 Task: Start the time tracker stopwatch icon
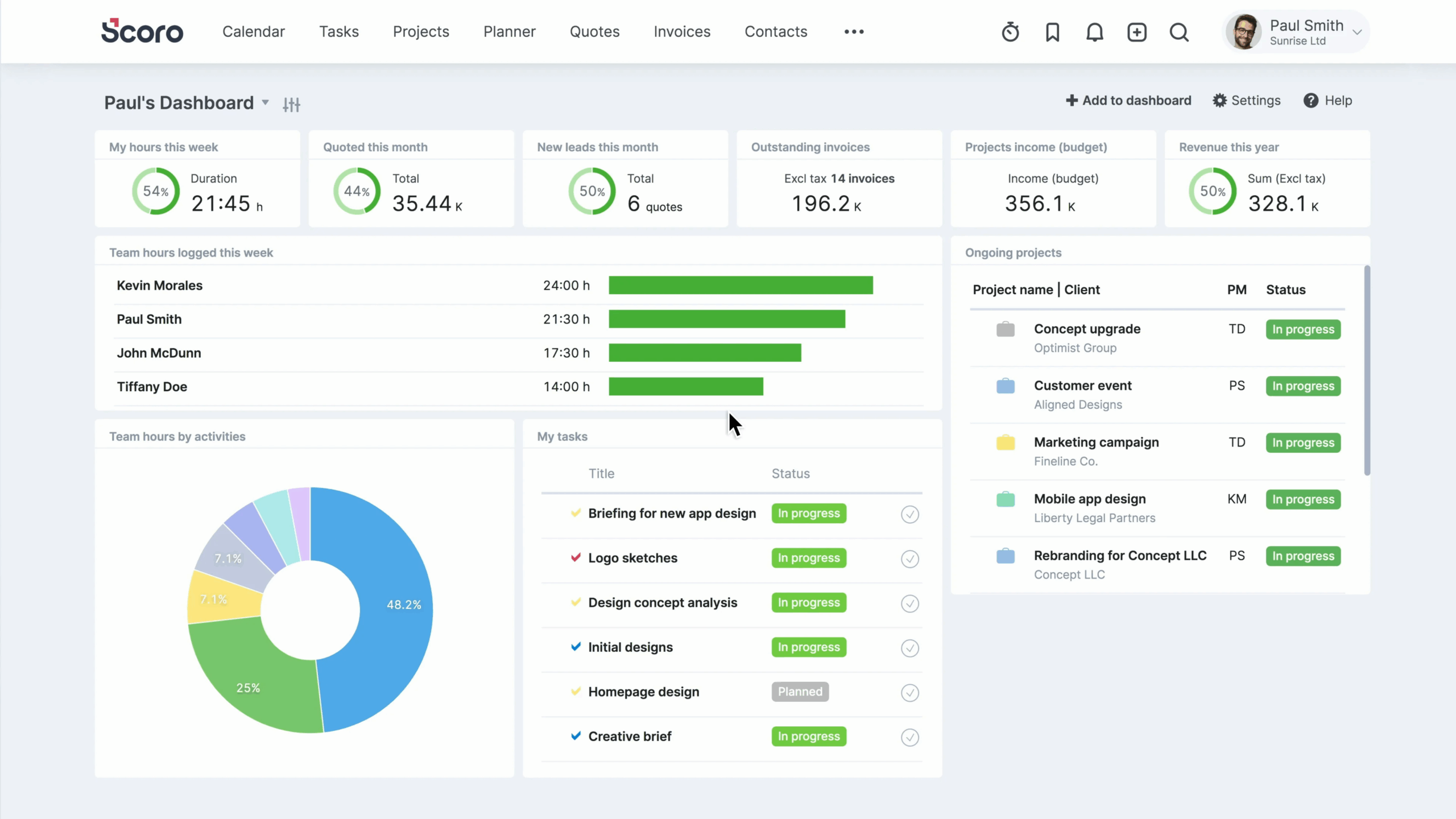coord(1010,32)
